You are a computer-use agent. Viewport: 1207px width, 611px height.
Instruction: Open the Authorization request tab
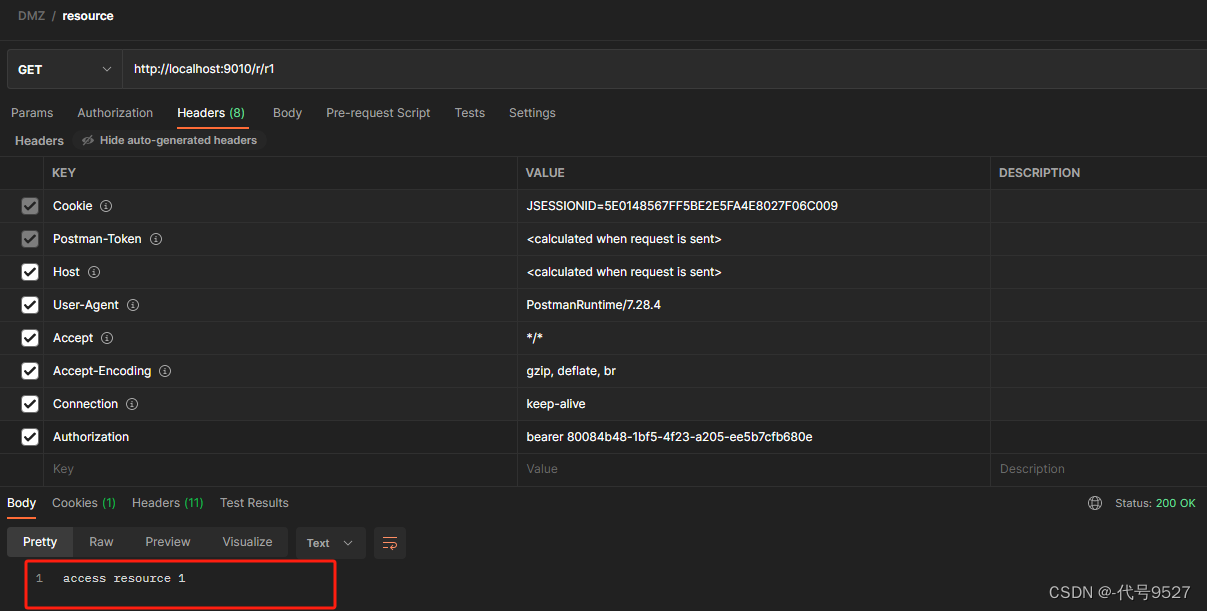click(115, 113)
